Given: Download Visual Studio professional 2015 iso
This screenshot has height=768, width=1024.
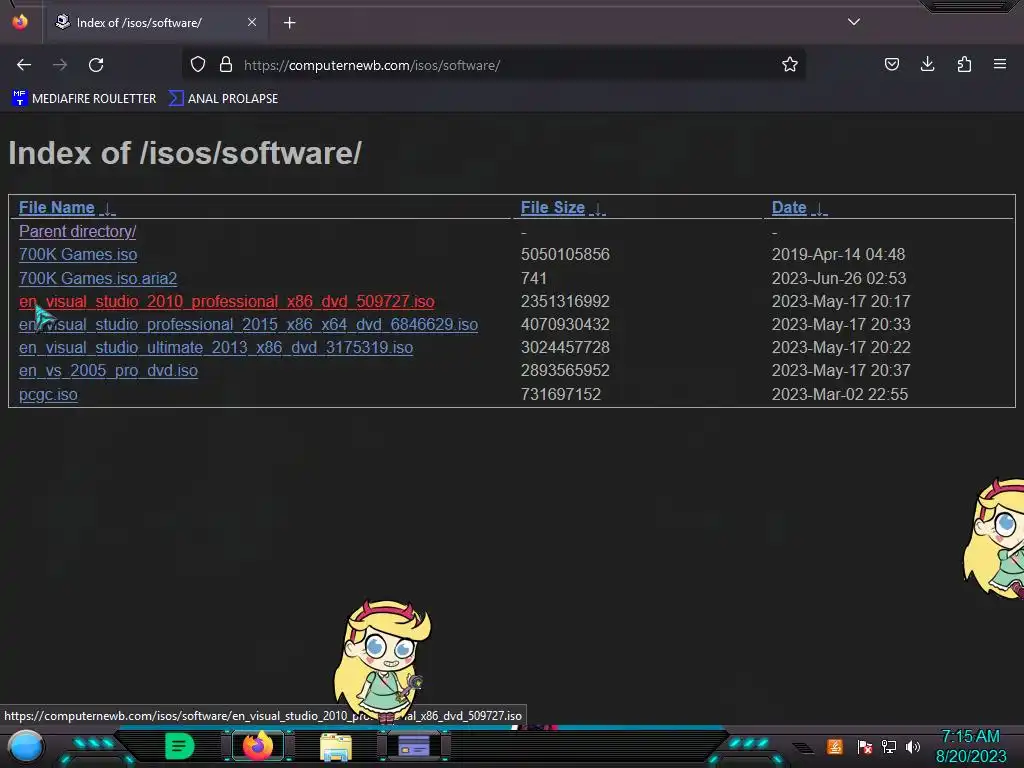Looking at the screenshot, I should point(248,325).
